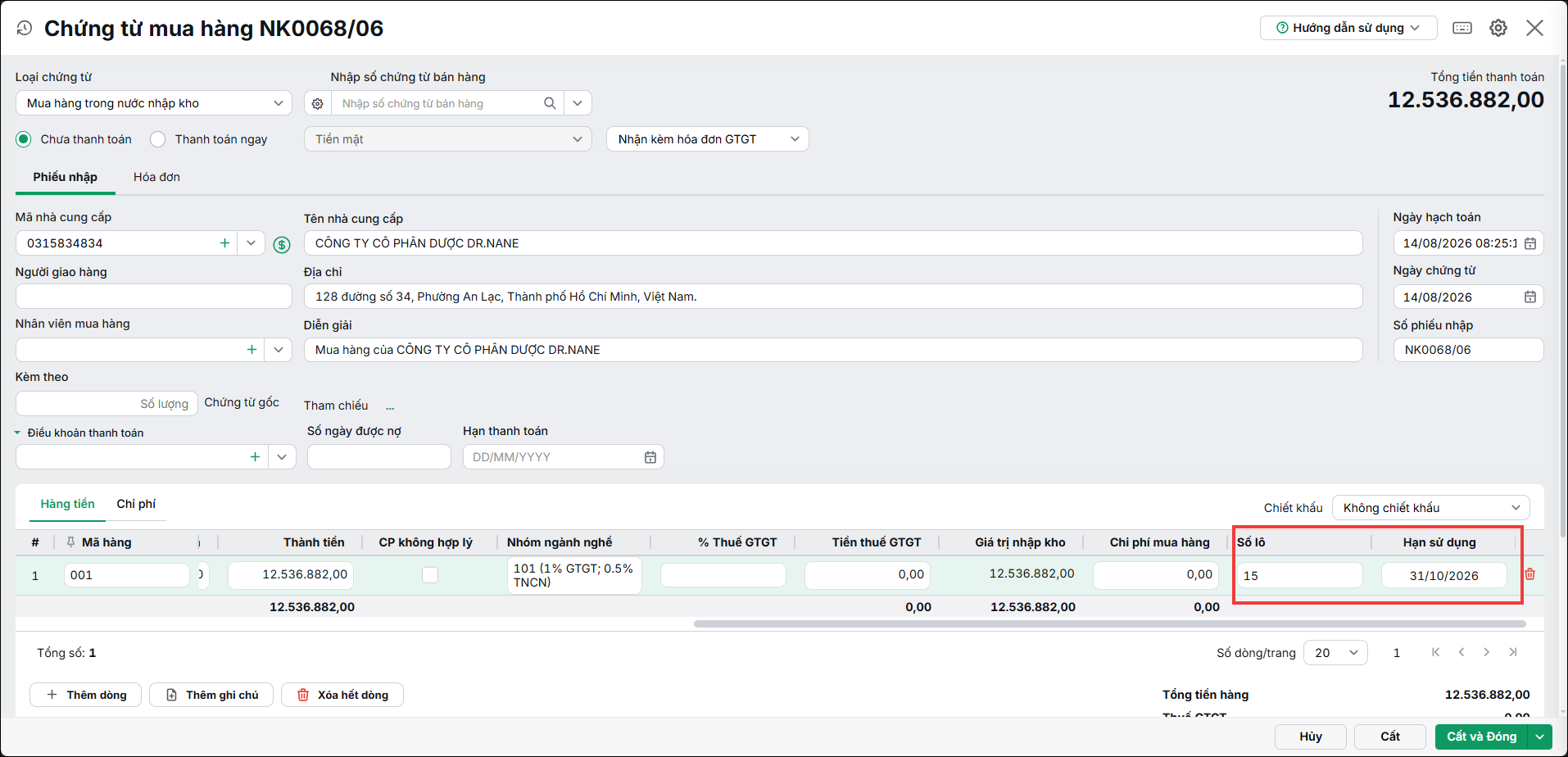Collapse Điều khoản thanh toán section triangle
1568x757 pixels.
tap(18, 433)
